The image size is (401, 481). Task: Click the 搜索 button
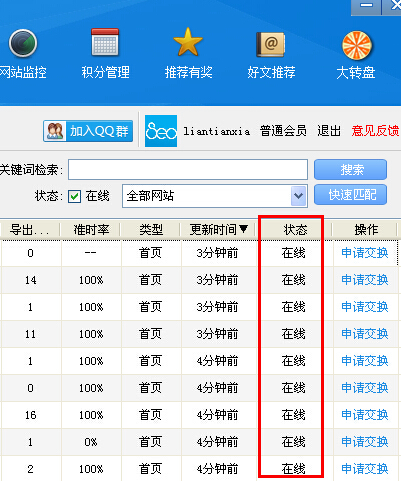click(351, 170)
